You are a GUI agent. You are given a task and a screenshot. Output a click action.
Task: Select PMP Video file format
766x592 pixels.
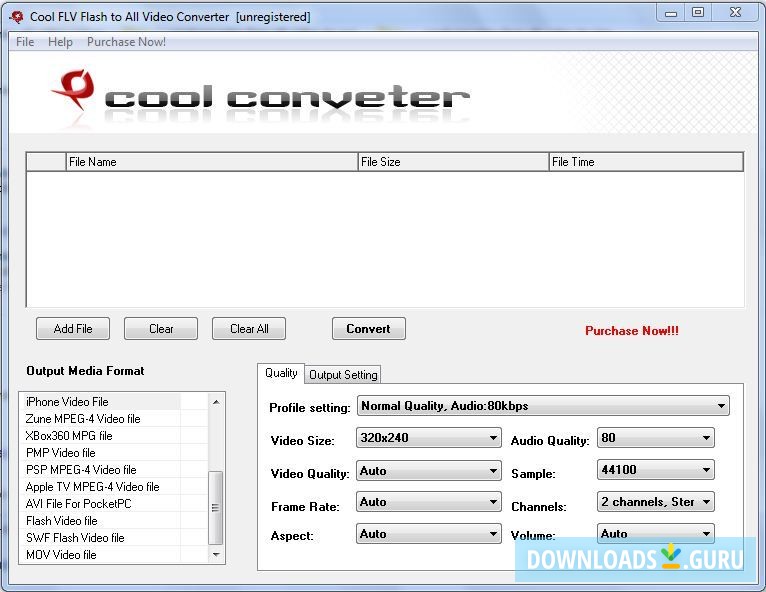pos(100,453)
